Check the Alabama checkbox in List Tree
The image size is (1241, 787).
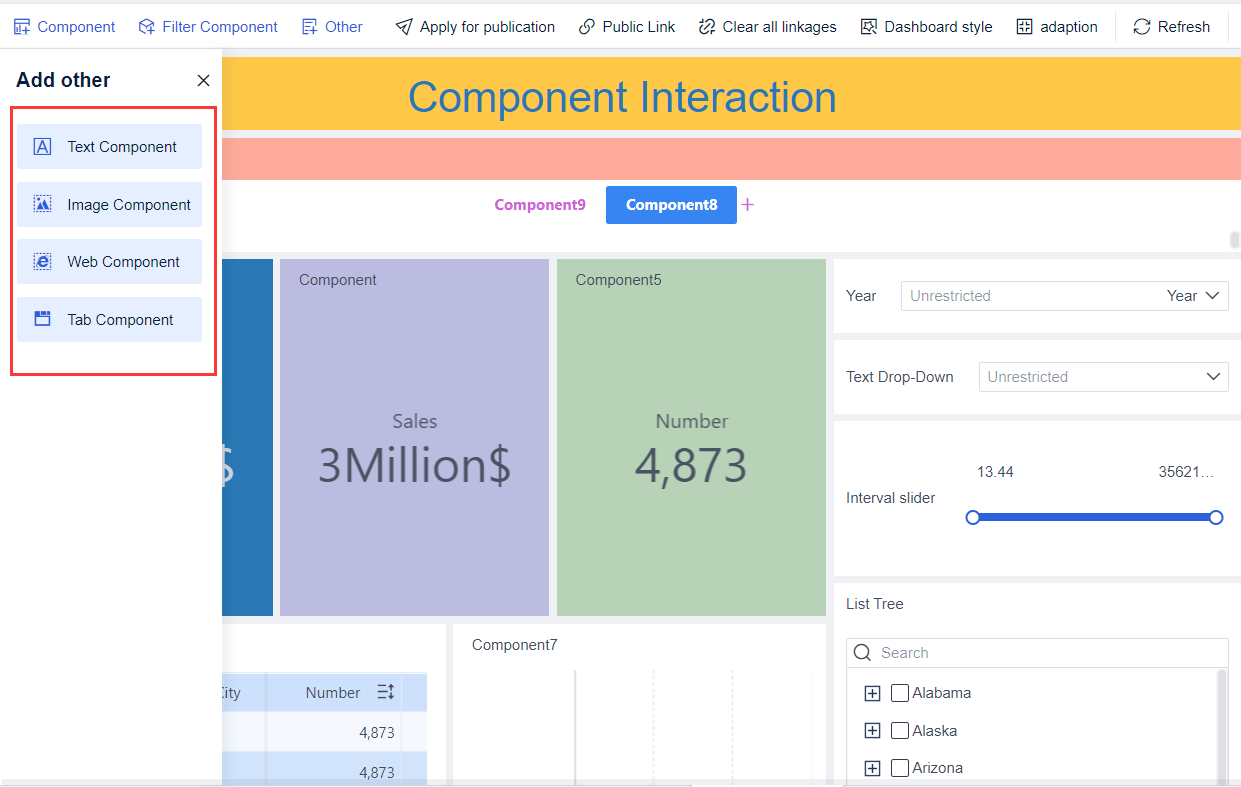tap(899, 692)
